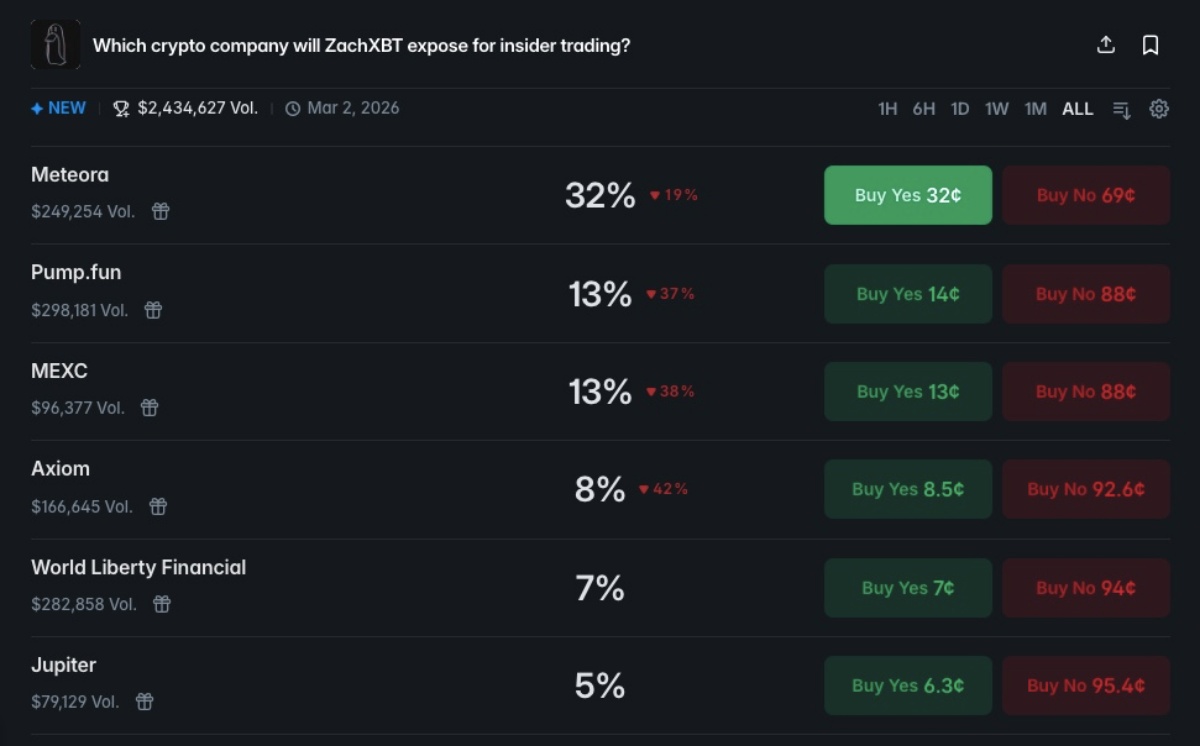Image resolution: width=1200 pixels, height=746 pixels.
Task: Select the 1H time range
Action: pos(887,109)
